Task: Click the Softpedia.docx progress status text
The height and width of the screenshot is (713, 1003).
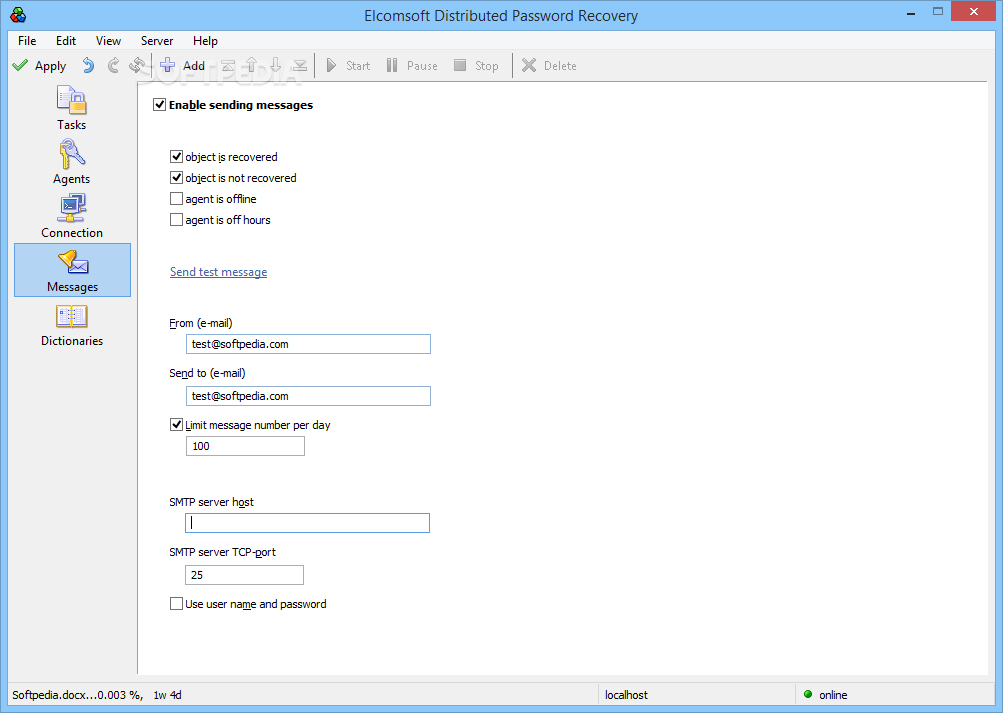Action: pos(77,694)
